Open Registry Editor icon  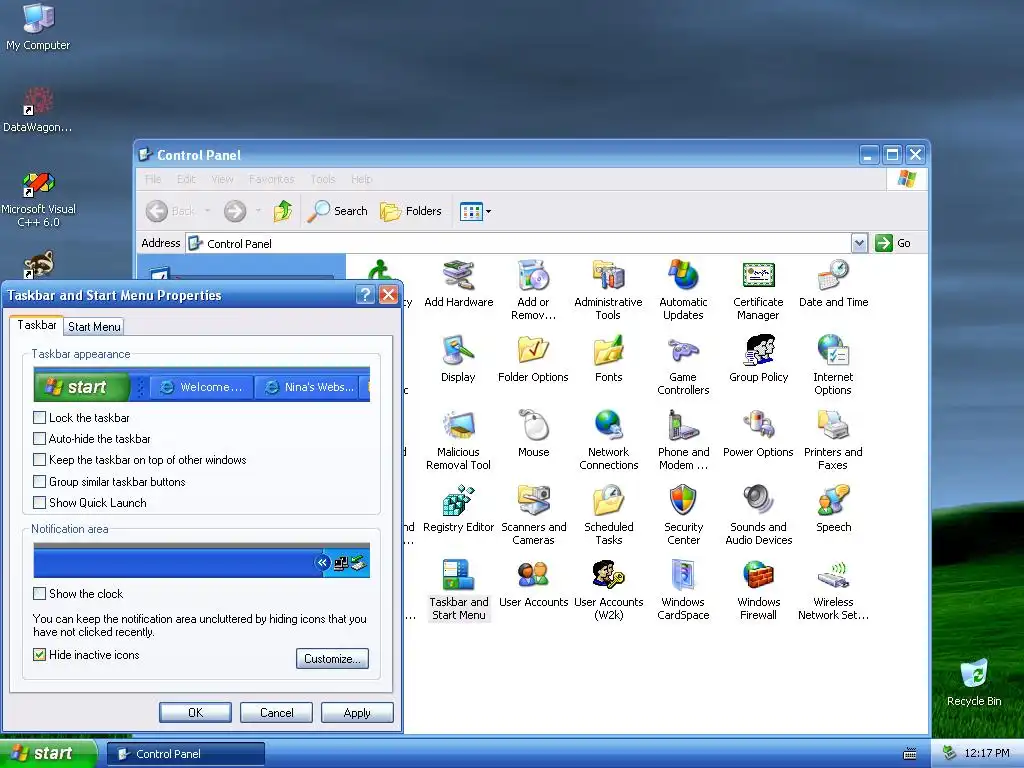[458, 509]
